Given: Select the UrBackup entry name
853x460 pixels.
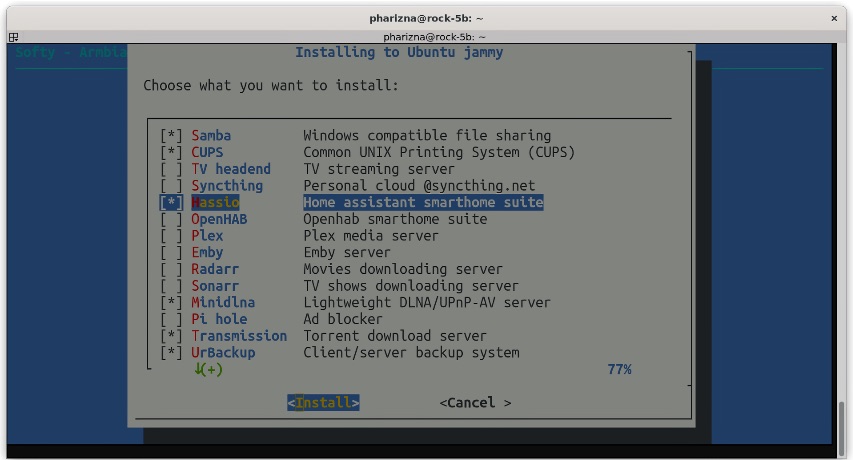Looking at the screenshot, I should coord(223,353).
